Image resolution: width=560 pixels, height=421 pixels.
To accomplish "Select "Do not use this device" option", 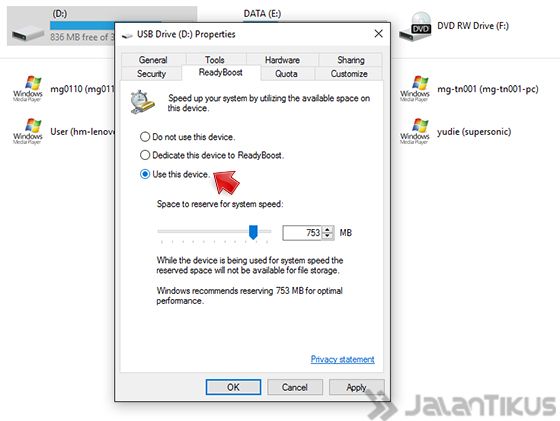I will [x=145, y=137].
